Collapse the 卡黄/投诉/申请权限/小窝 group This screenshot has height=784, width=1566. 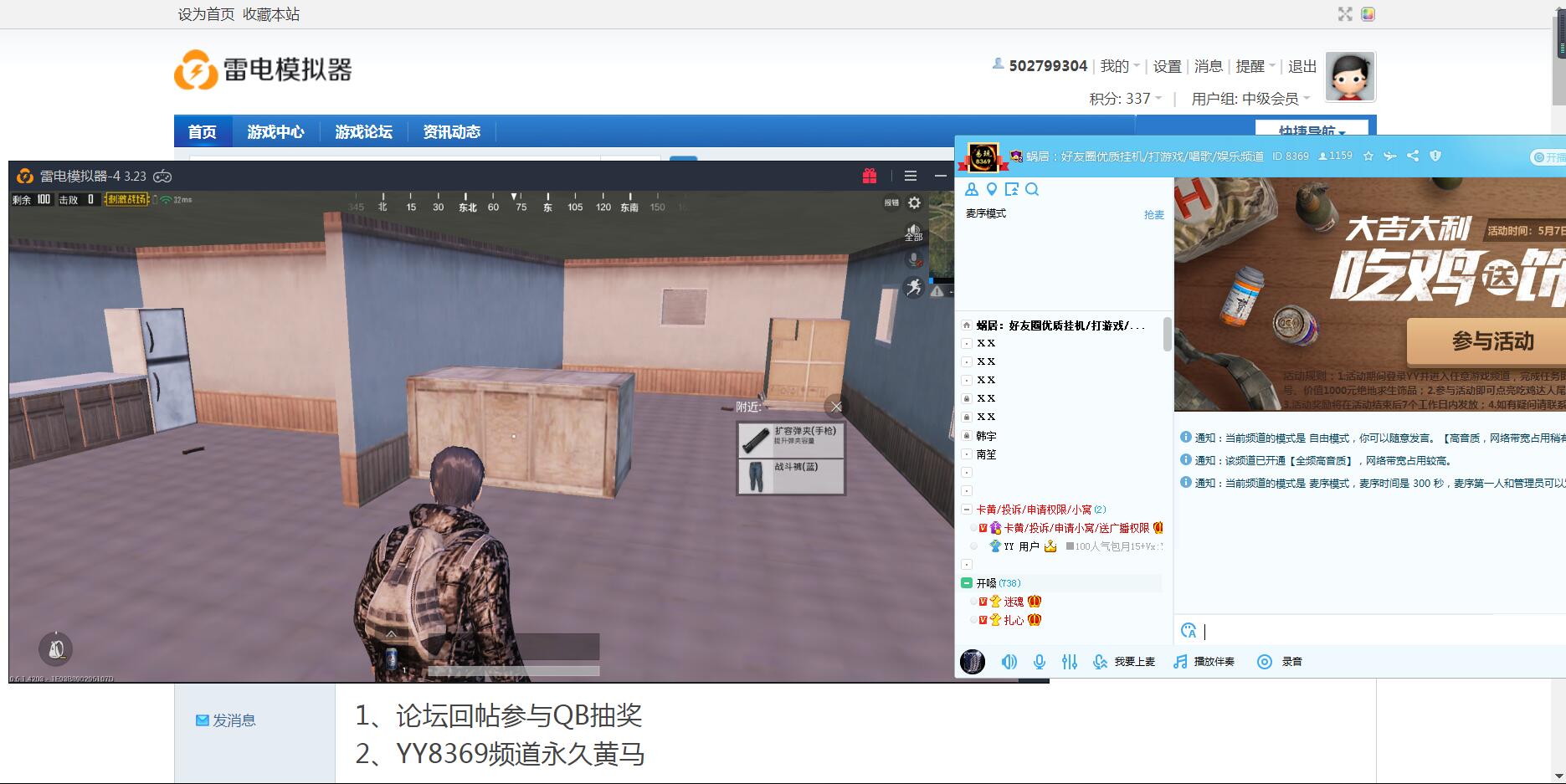pyautogui.click(x=967, y=510)
